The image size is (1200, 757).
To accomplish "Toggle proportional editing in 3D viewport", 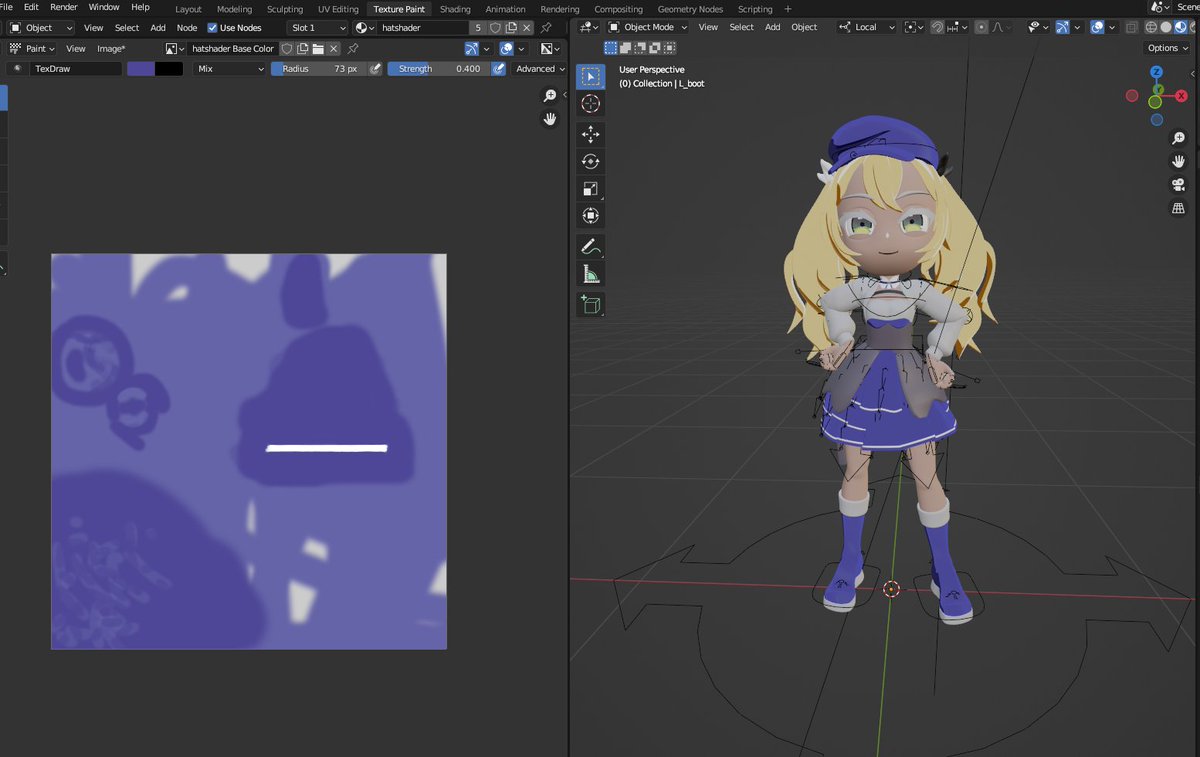I will pyautogui.click(x=982, y=27).
